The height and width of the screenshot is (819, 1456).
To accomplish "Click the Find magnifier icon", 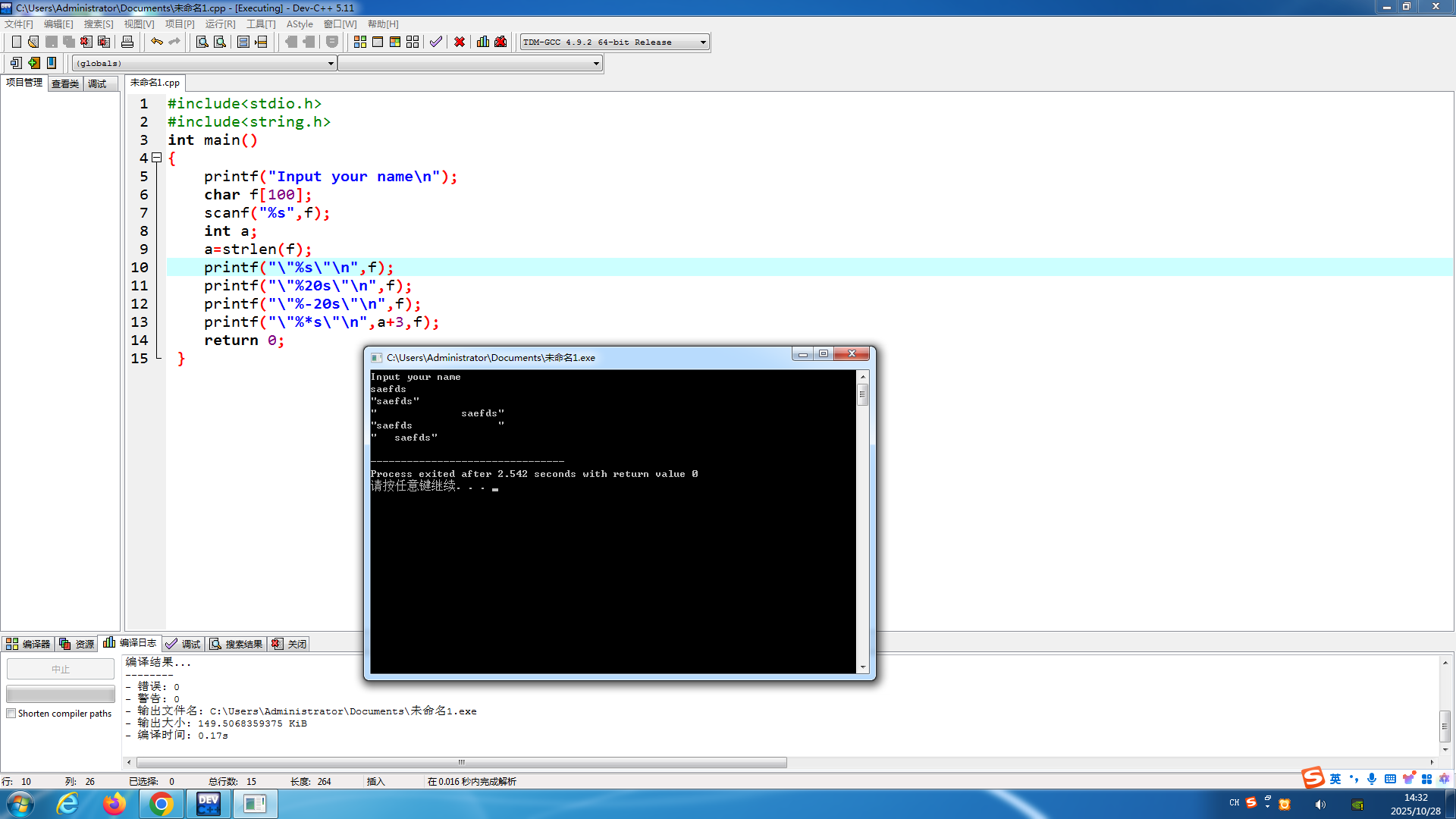I will point(202,42).
